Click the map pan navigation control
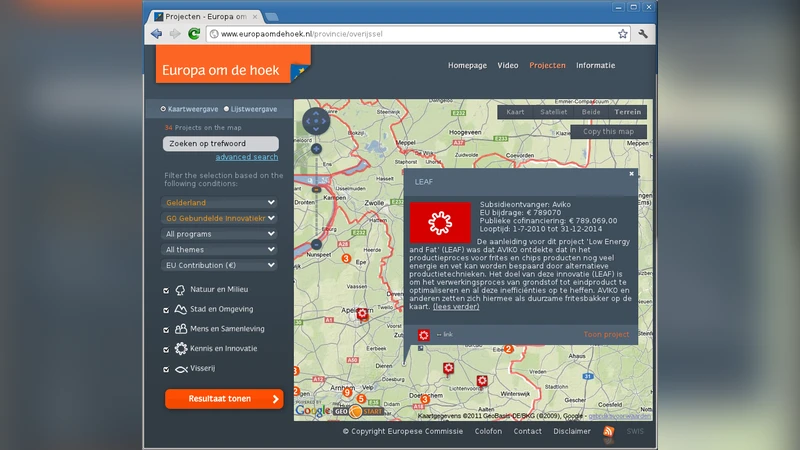Viewport: 800px width, 450px height. point(315,121)
